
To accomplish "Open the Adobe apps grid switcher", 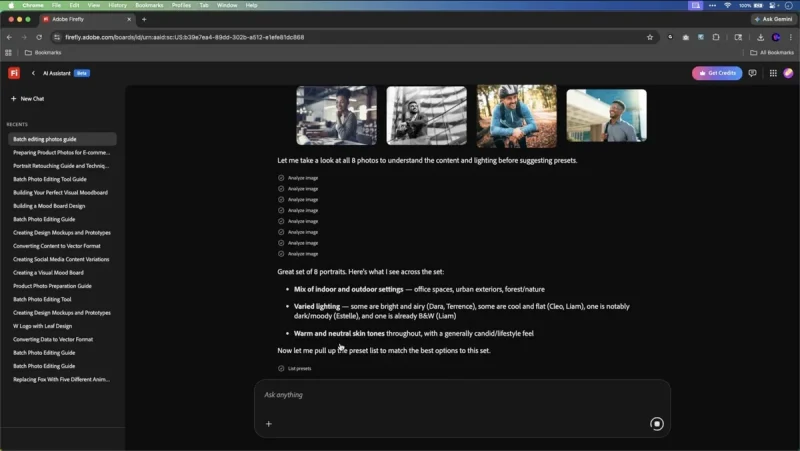I will [773, 73].
